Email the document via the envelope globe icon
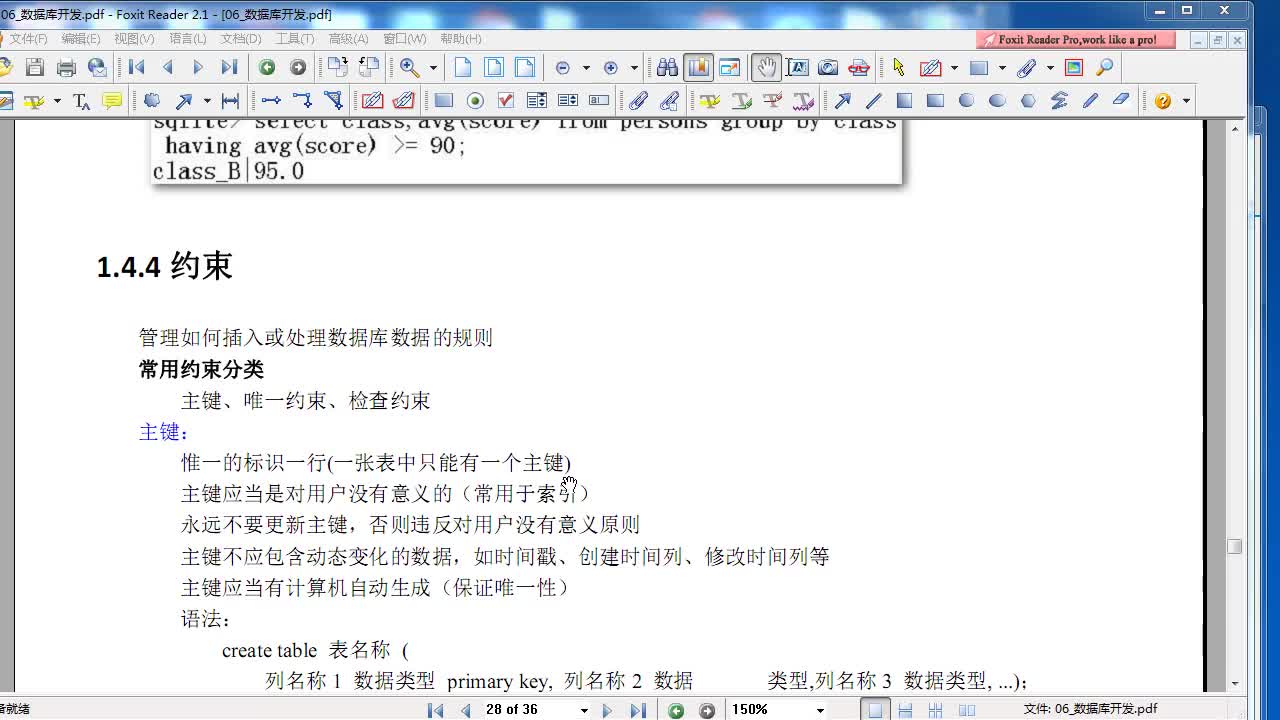Viewport: 1280px width, 720px height. [97, 68]
